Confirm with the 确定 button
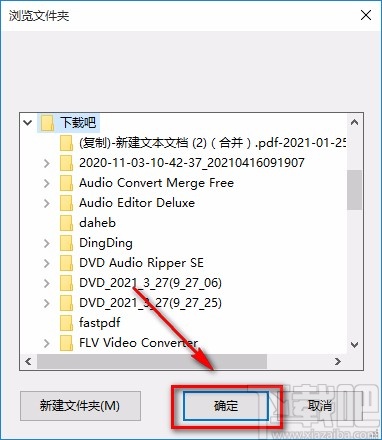This screenshot has height=440, width=382. click(x=226, y=406)
